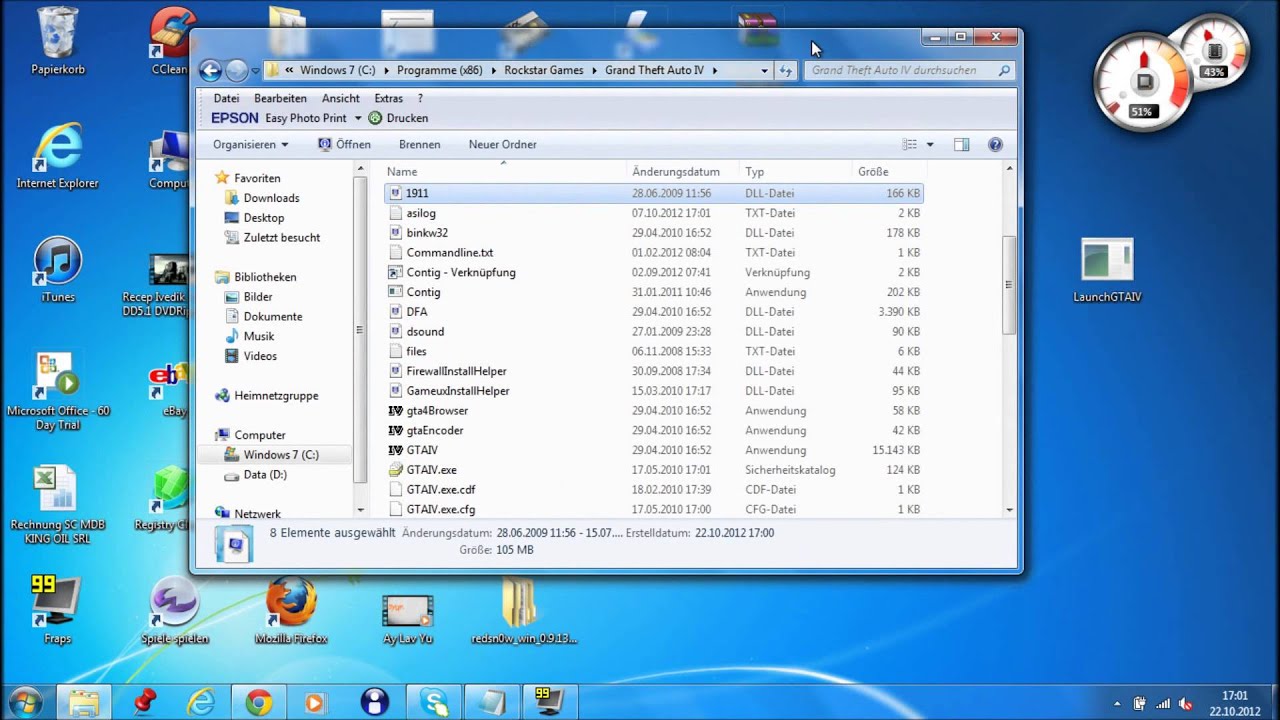Open the view options dropdown arrow
Image resolution: width=1280 pixels, height=720 pixels.
(930, 145)
